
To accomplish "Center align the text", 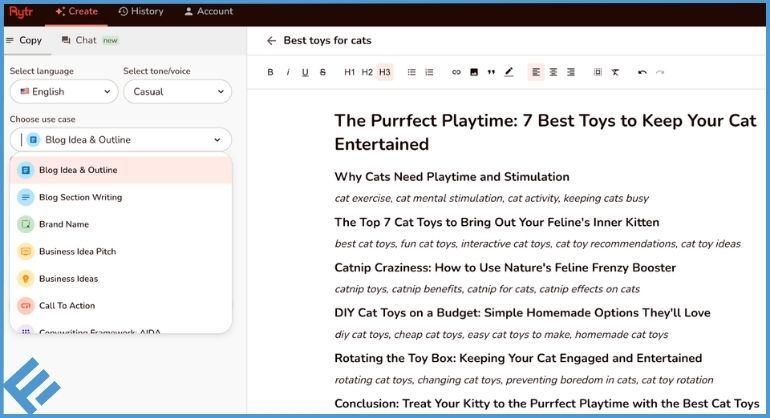I will coord(553,72).
